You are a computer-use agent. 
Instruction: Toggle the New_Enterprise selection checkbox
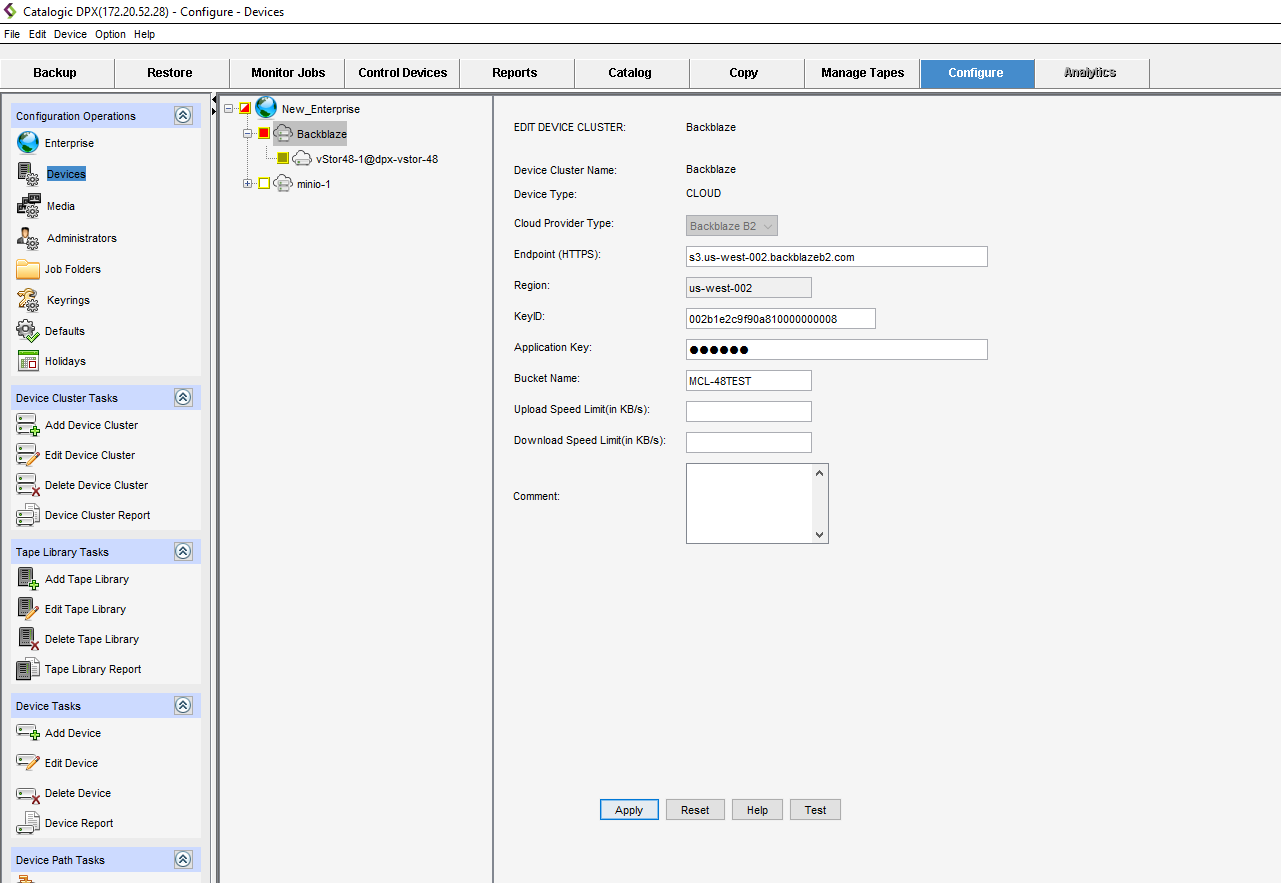pos(245,108)
